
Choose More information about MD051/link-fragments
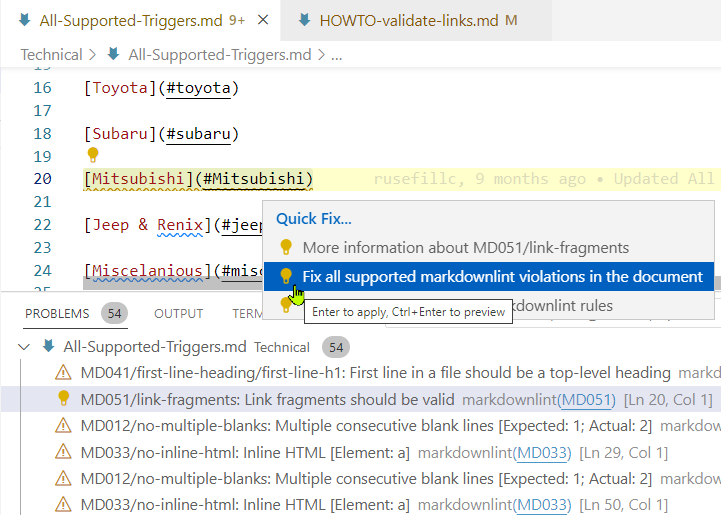(x=465, y=247)
